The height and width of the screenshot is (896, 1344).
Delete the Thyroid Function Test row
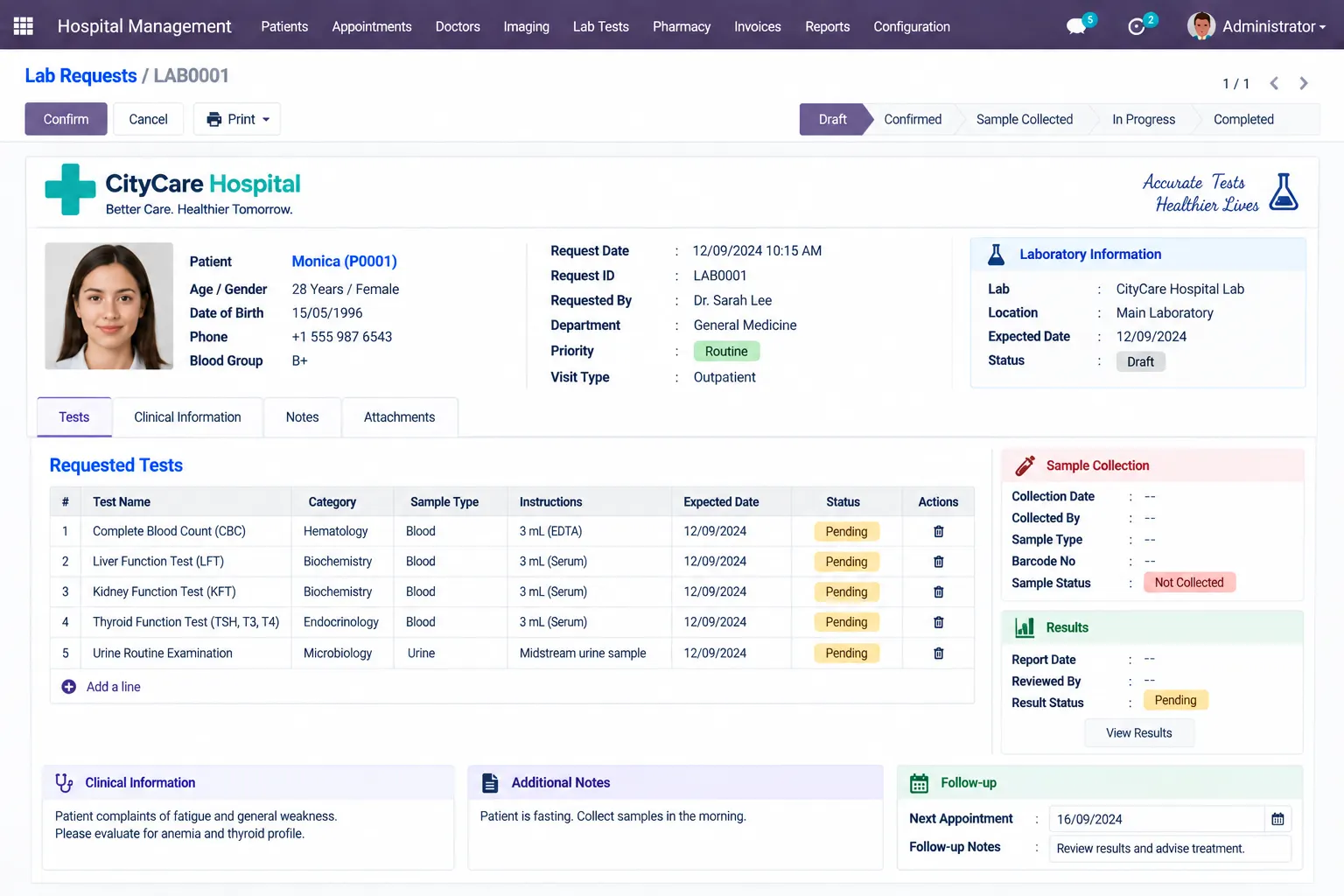click(x=938, y=622)
